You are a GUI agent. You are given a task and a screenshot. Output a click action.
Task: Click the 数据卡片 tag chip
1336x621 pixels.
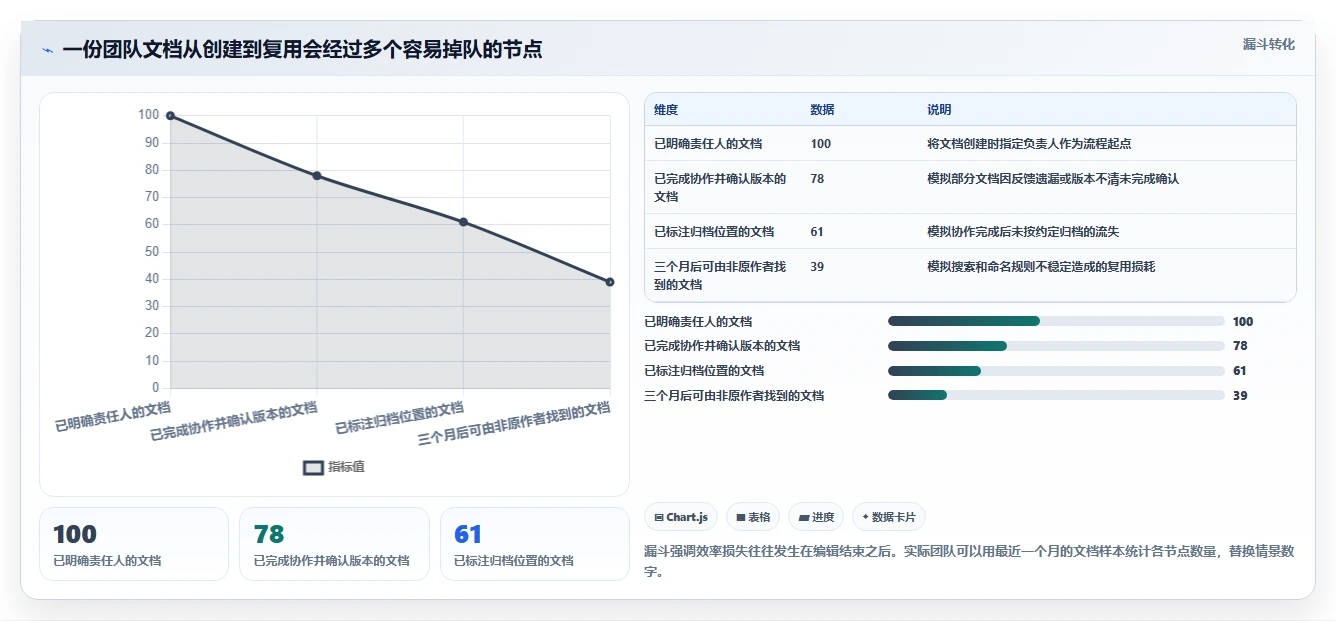pyautogui.click(x=889, y=517)
